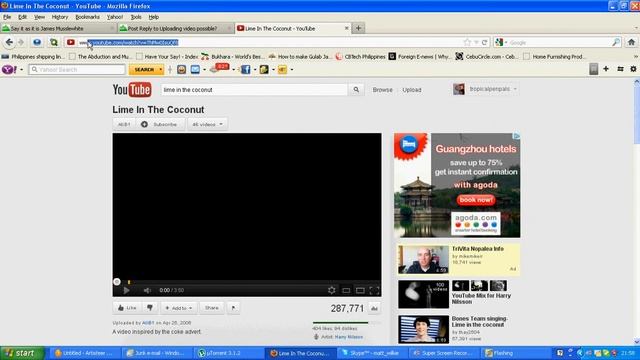This screenshot has width=640, height=360.
Task: Click the smiley face icon on Yahoo toolbar
Action: click(x=182, y=69)
